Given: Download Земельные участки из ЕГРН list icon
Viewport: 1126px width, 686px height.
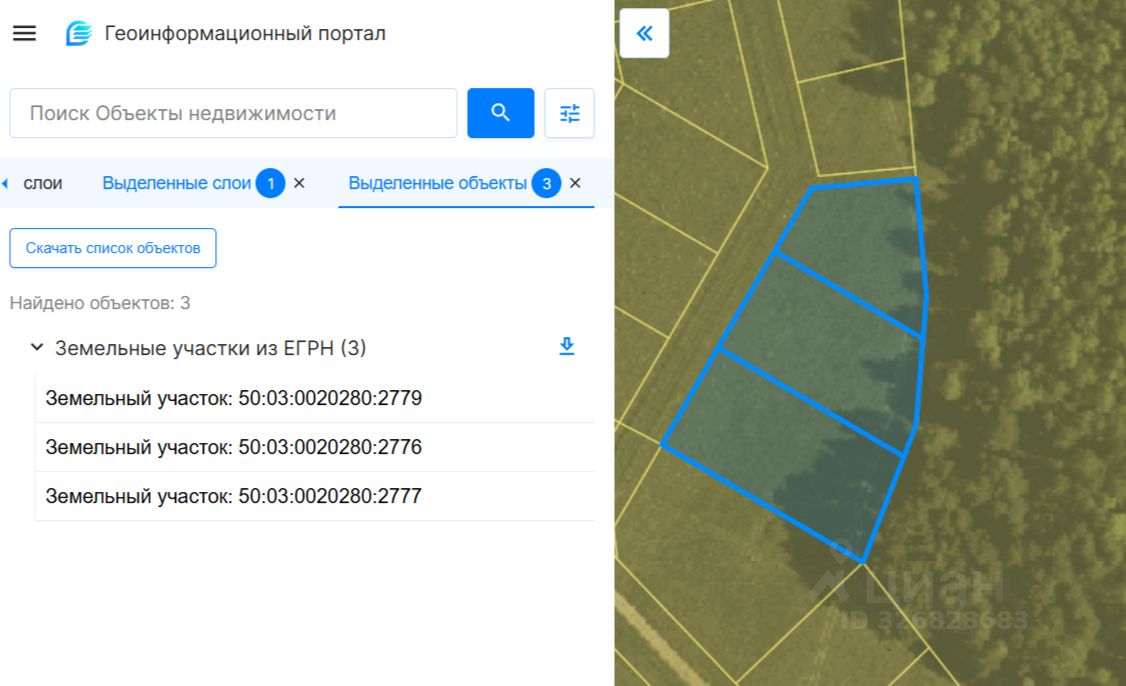Looking at the screenshot, I should 567,346.
